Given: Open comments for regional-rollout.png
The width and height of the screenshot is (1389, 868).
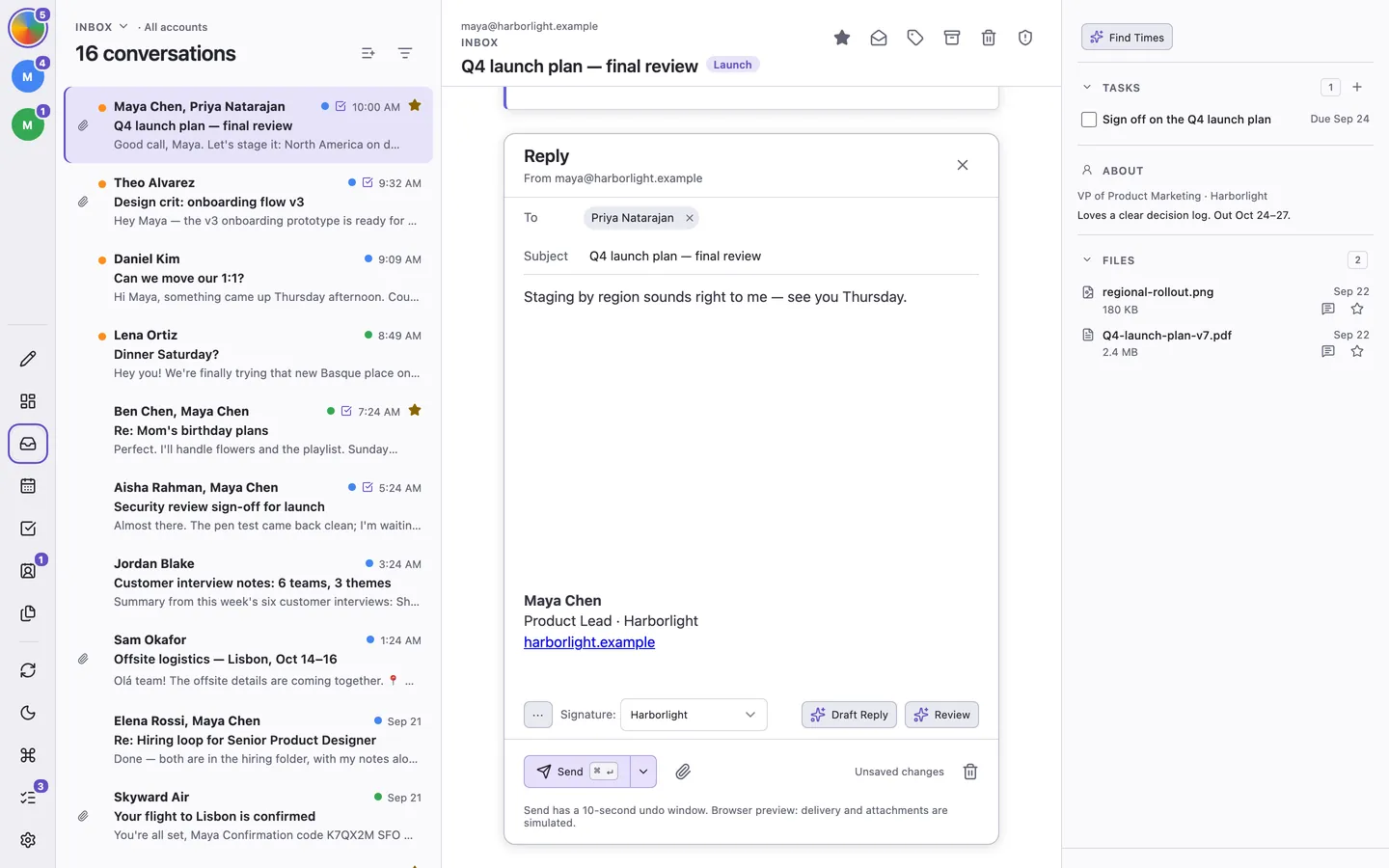Looking at the screenshot, I should [x=1328, y=309].
